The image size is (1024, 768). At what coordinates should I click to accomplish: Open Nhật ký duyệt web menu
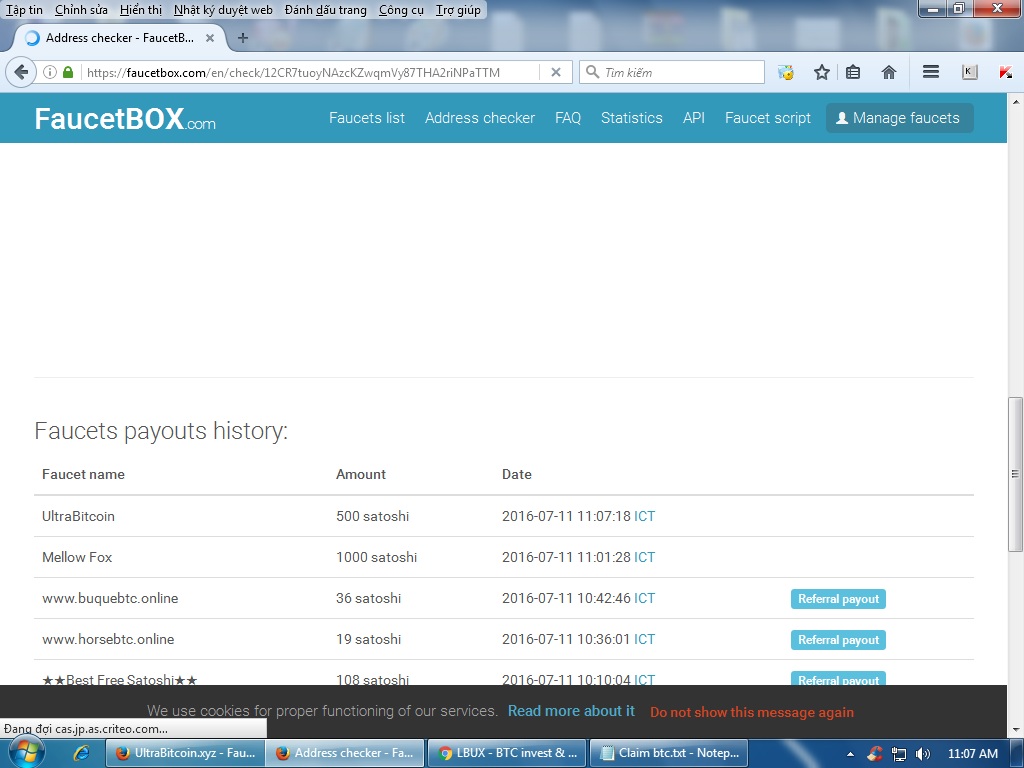click(223, 10)
